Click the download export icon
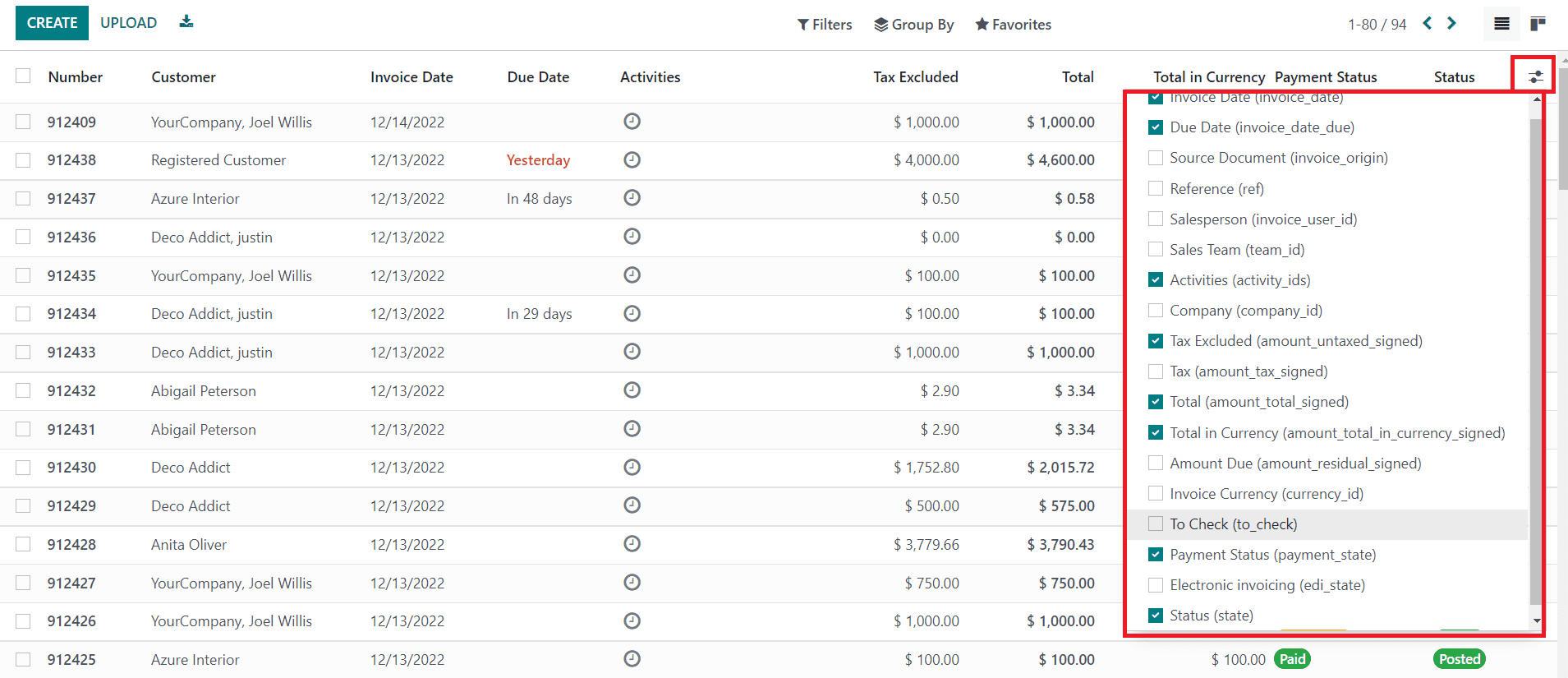The image size is (1568, 678). click(x=186, y=22)
